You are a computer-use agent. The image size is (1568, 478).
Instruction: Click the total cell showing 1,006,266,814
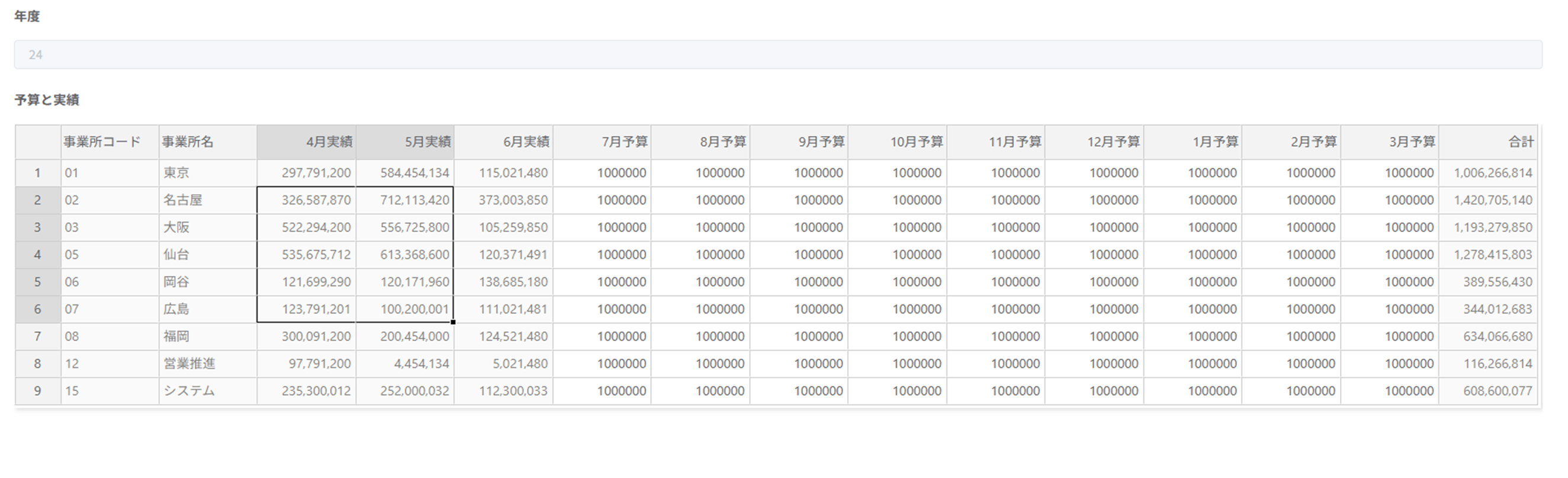tap(1487, 173)
